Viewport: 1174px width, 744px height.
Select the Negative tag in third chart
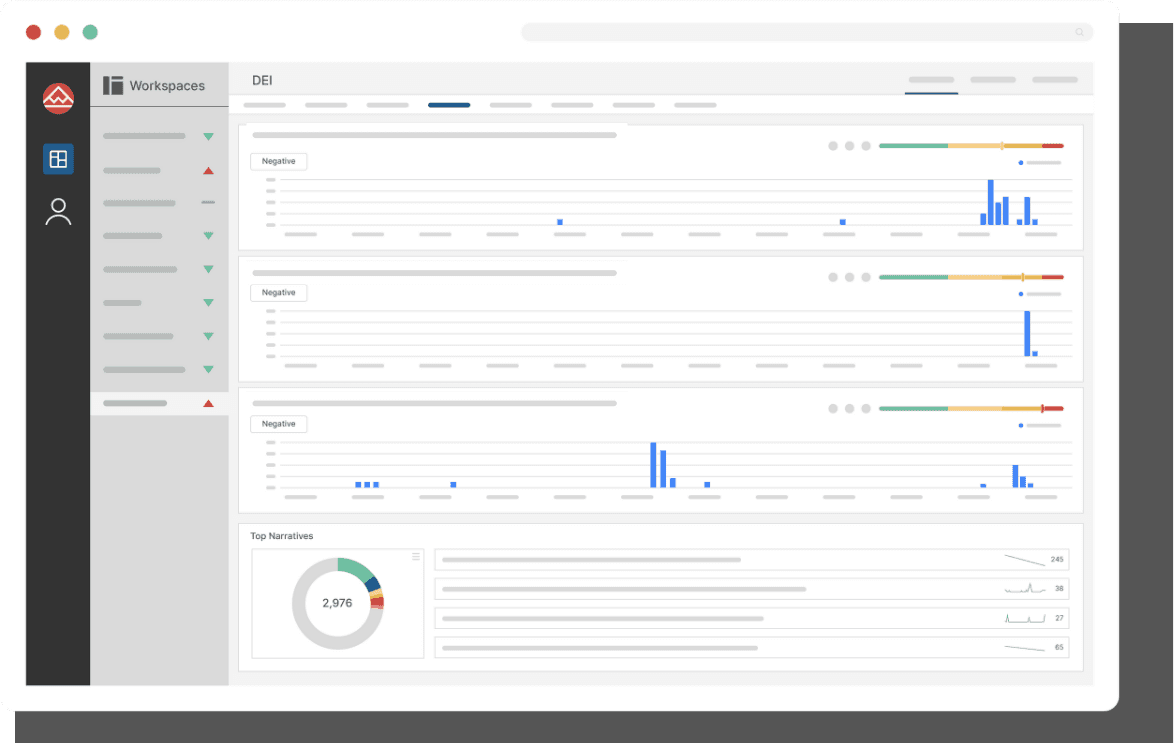(x=279, y=424)
